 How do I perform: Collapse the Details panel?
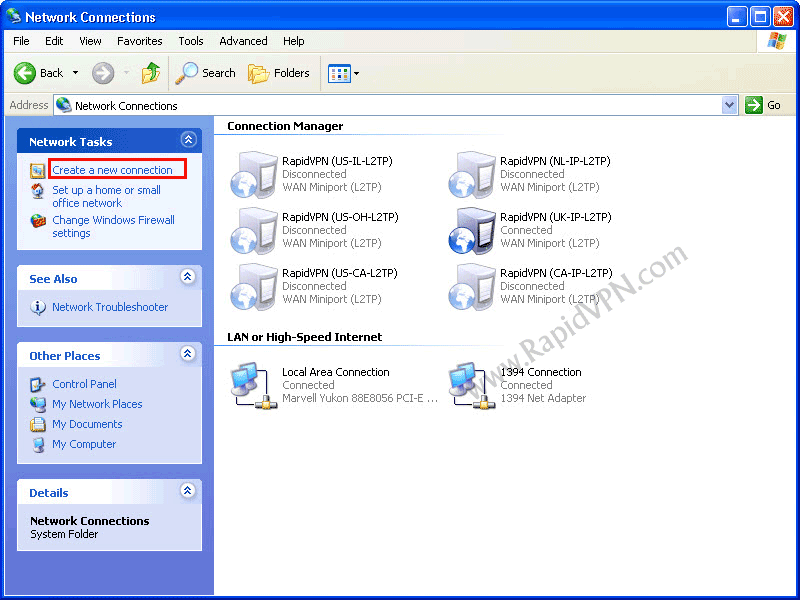pyautogui.click(x=188, y=491)
